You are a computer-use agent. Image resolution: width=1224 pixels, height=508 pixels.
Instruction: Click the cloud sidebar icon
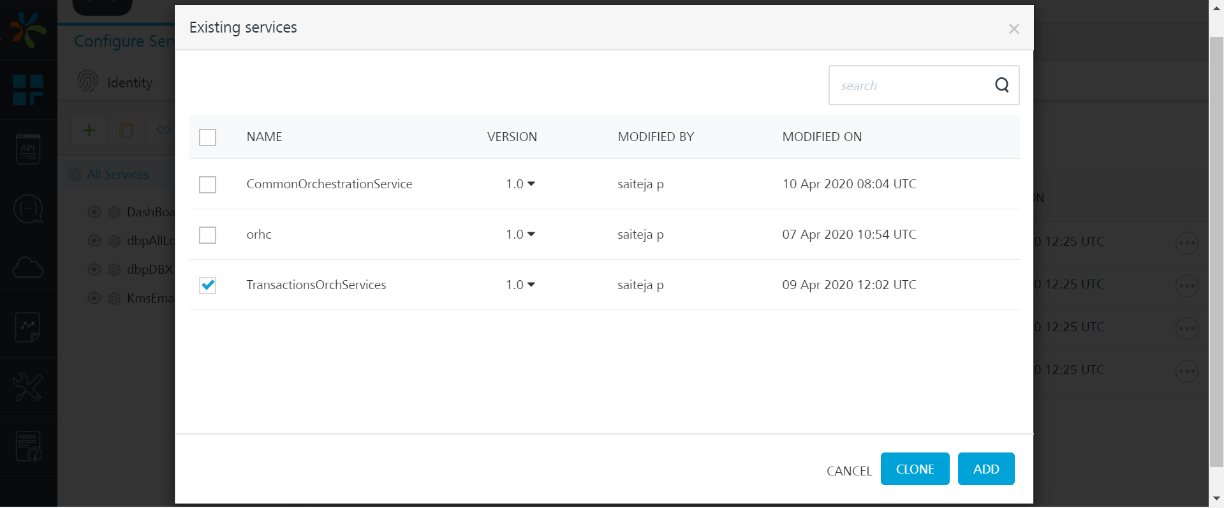click(28, 267)
